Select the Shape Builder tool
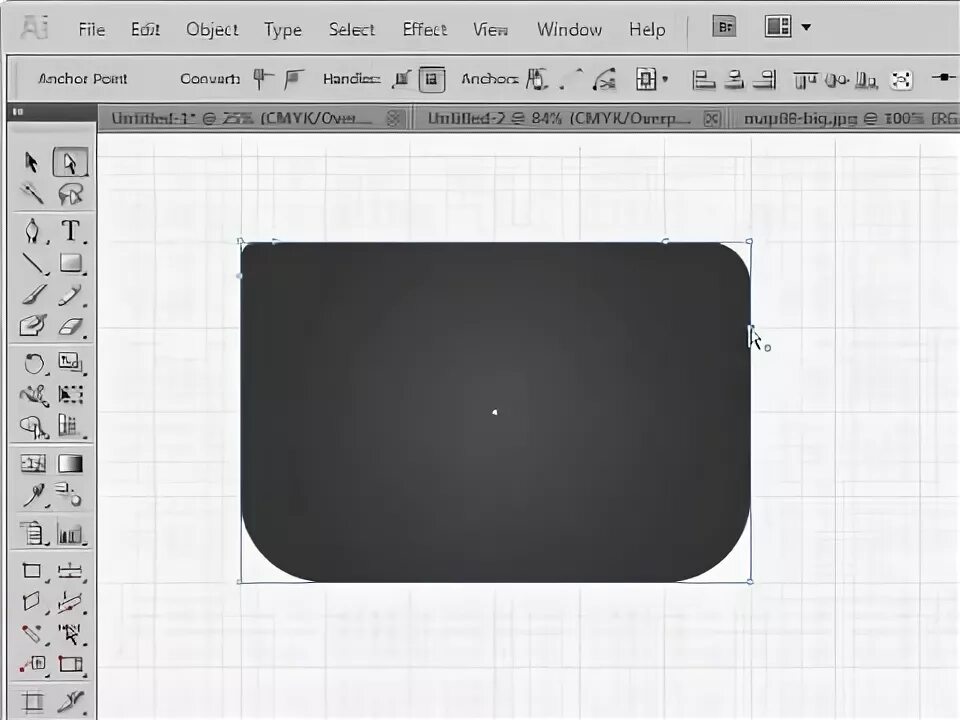Image resolution: width=960 pixels, height=720 pixels. (34, 427)
